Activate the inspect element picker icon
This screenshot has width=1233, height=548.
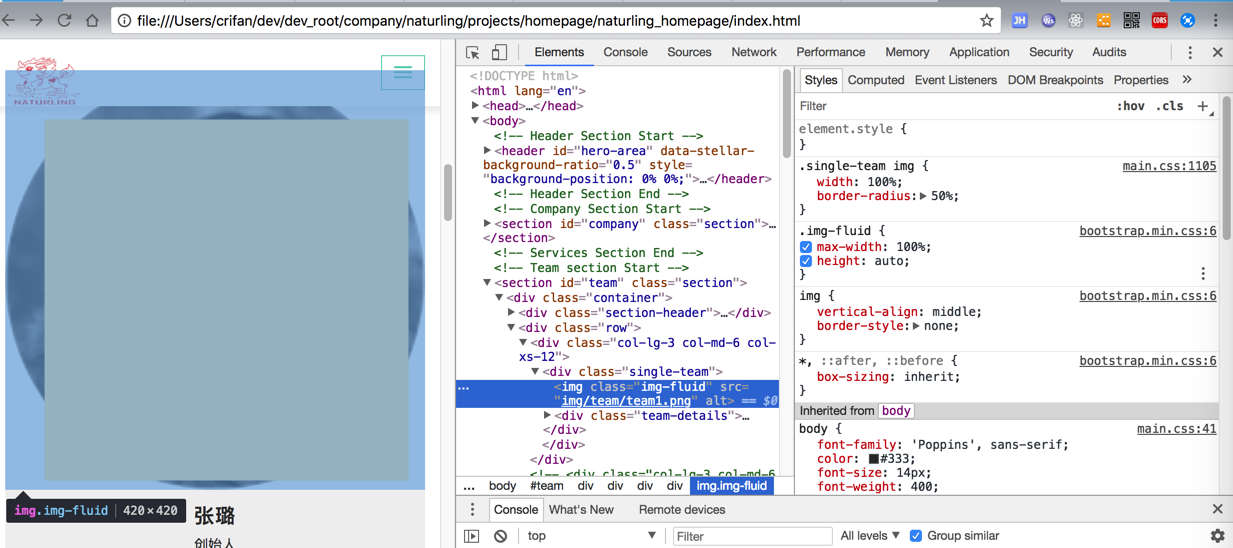[x=473, y=52]
